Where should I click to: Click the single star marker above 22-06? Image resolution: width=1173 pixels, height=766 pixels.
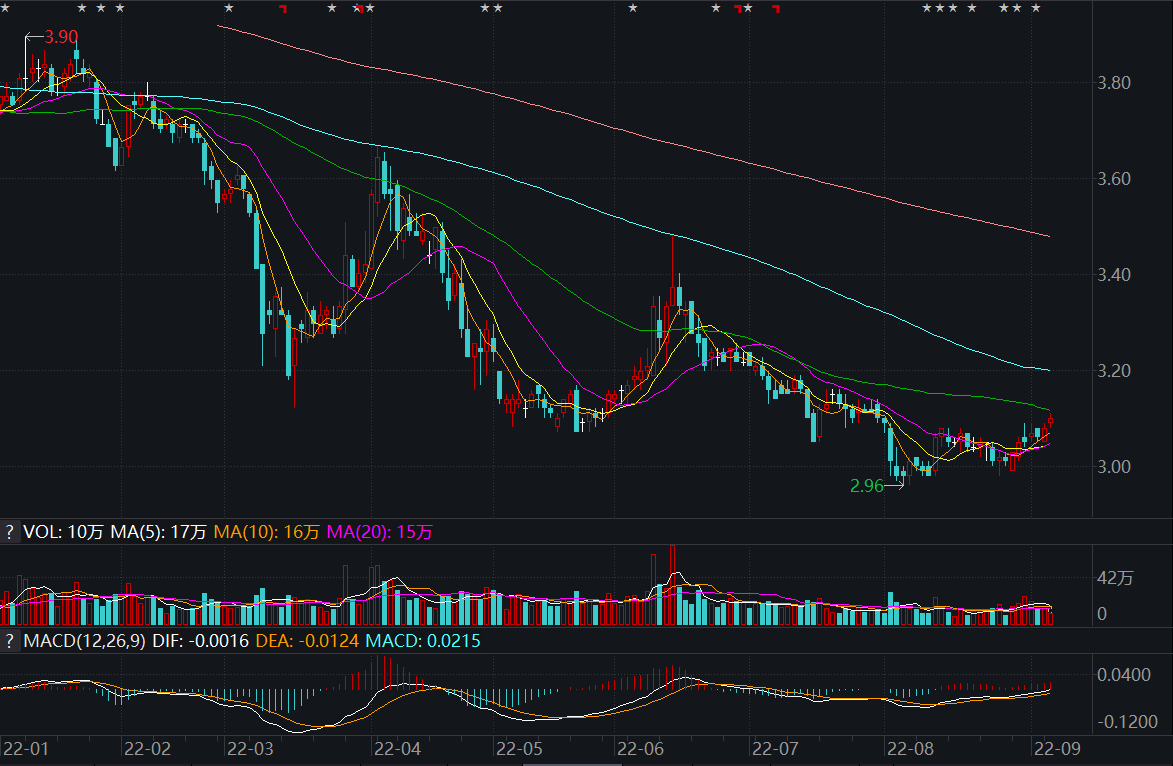click(632, 9)
